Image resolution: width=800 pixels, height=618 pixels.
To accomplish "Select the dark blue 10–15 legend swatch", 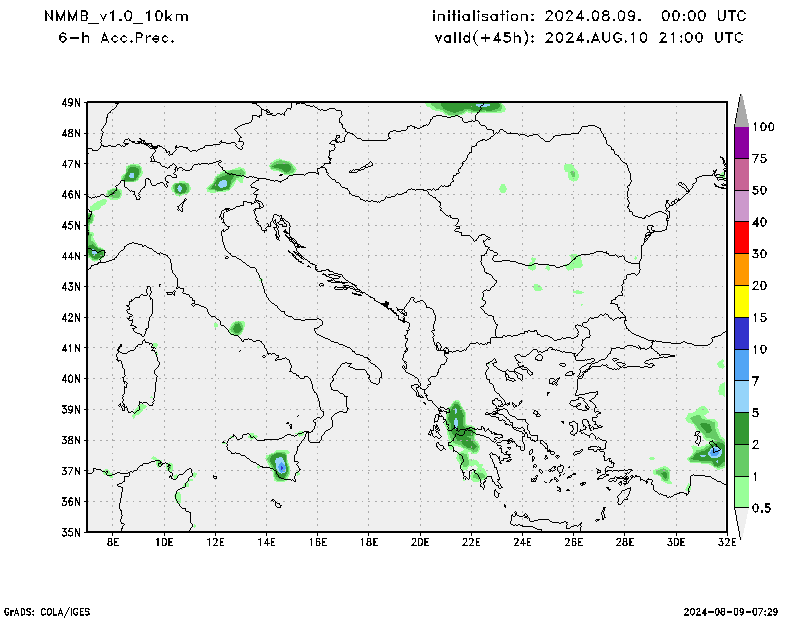I will (x=741, y=333).
